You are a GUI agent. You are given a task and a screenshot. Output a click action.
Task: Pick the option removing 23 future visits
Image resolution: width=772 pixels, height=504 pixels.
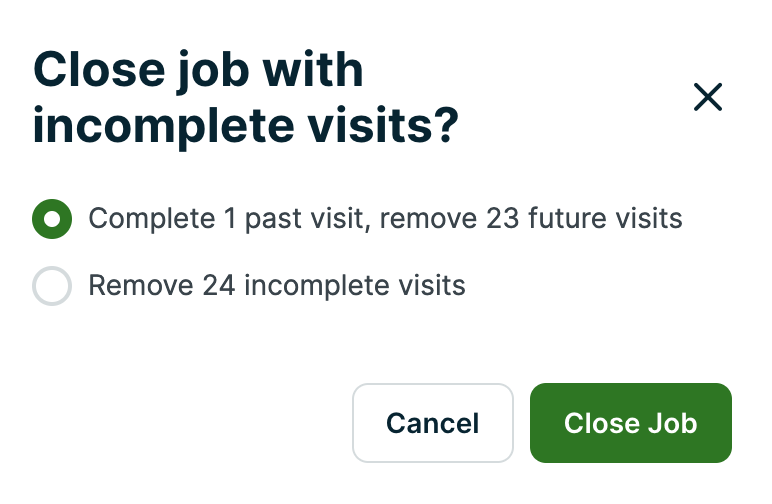coord(52,218)
